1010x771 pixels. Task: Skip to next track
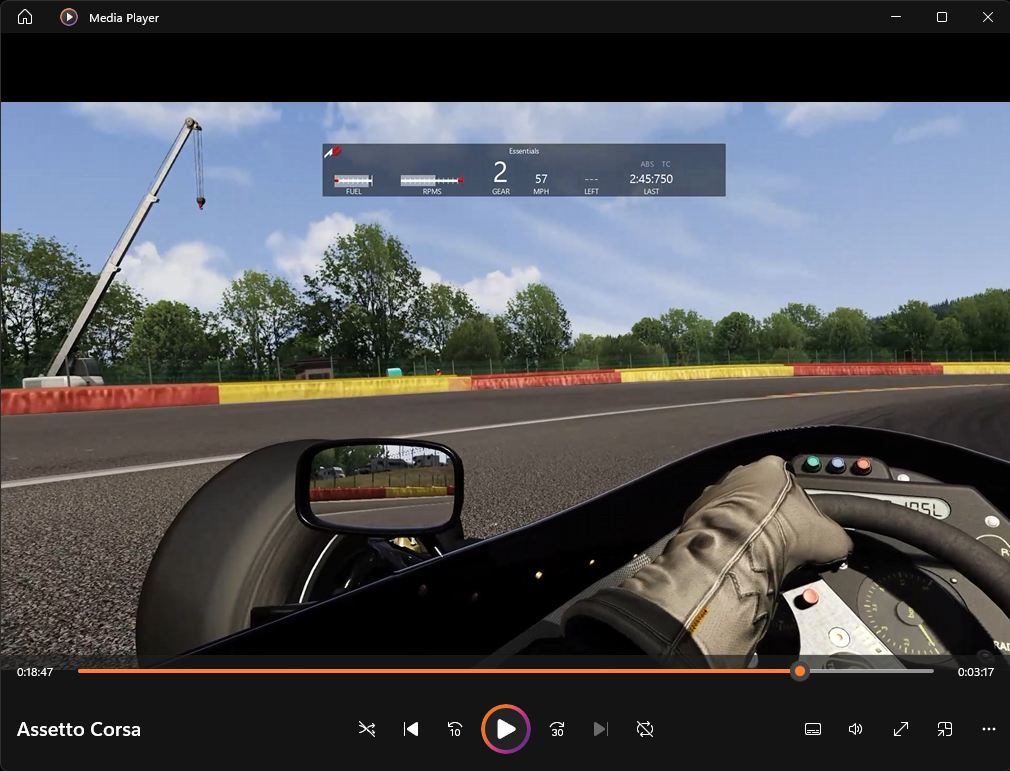tap(600, 729)
